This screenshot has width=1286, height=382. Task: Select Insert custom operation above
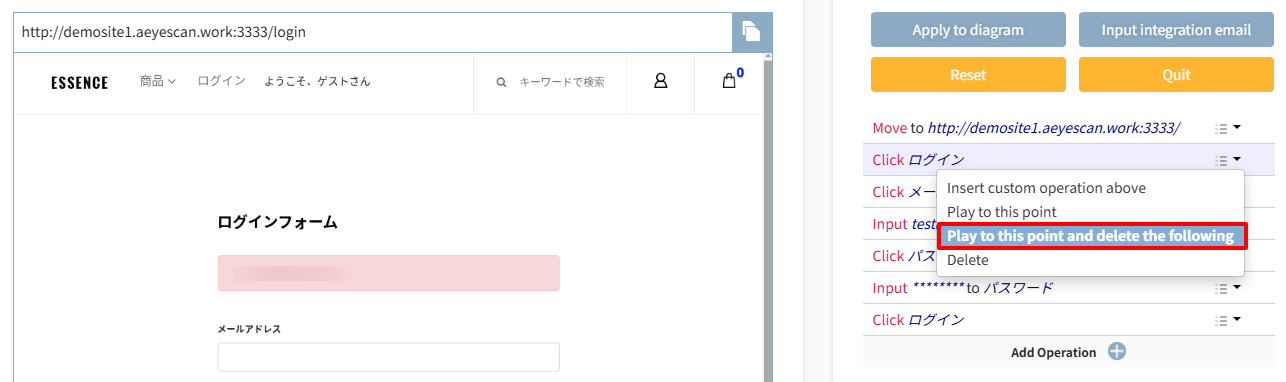point(1046,188)
